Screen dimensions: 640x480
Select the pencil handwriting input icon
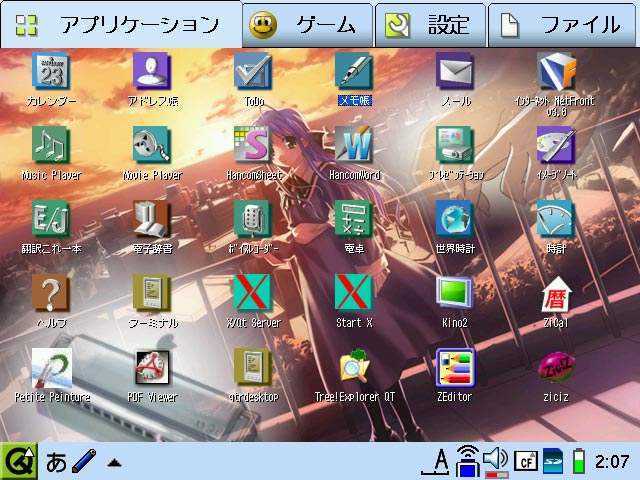84,462
